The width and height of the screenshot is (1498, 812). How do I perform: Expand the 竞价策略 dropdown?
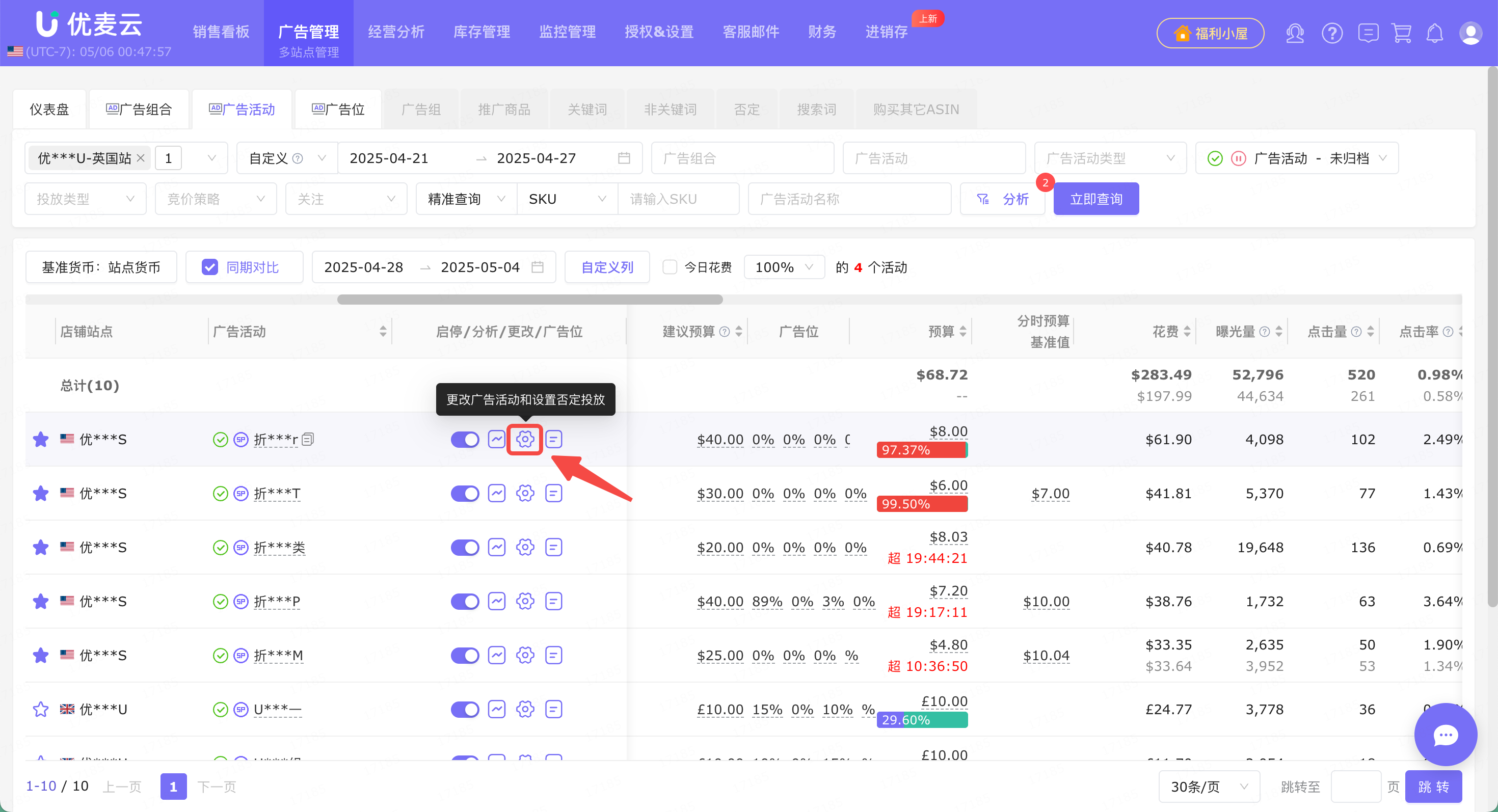pyautogui.click(x=216, y=199)
